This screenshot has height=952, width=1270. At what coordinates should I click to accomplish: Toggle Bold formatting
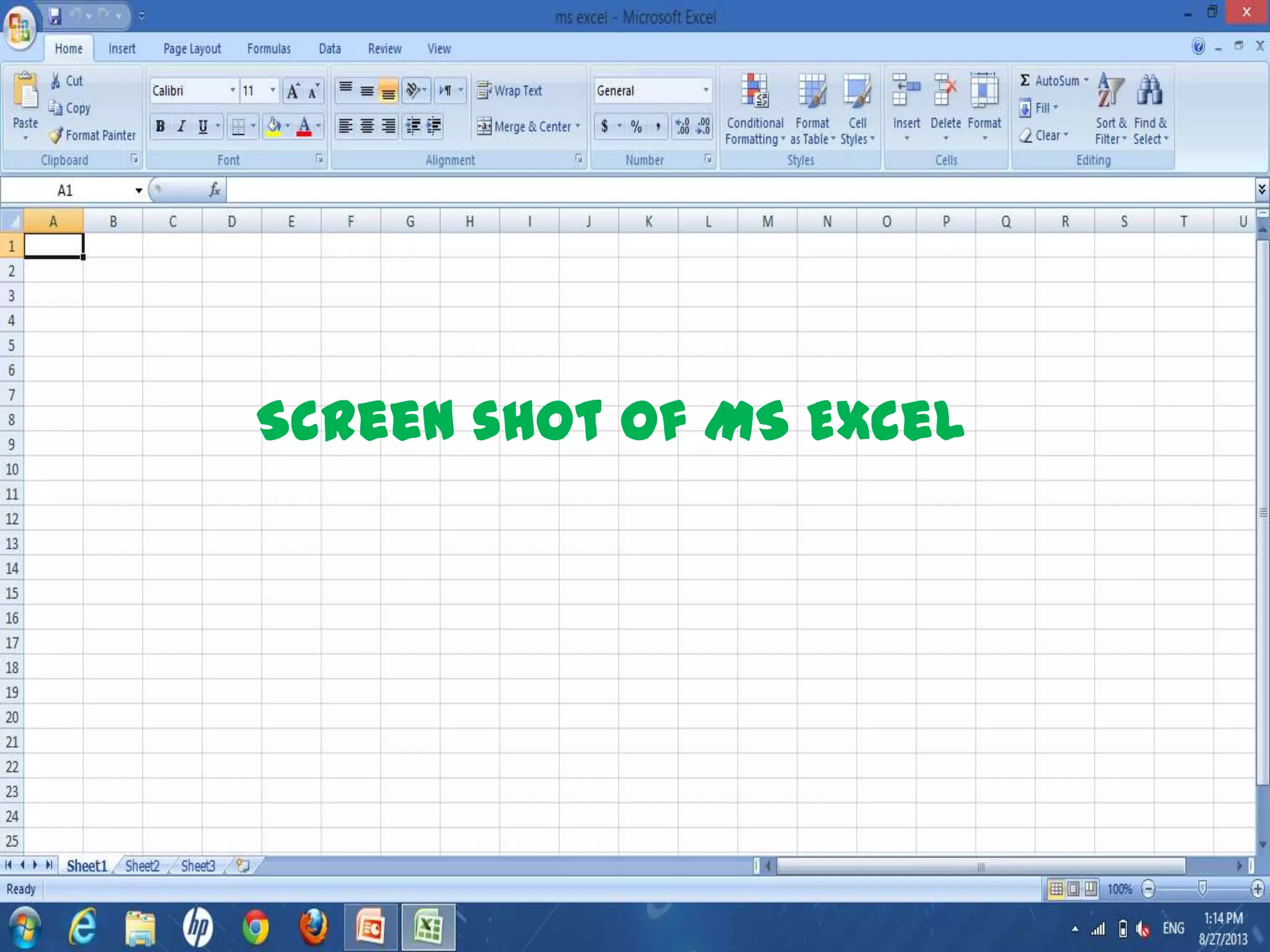[x=160, y=126]
